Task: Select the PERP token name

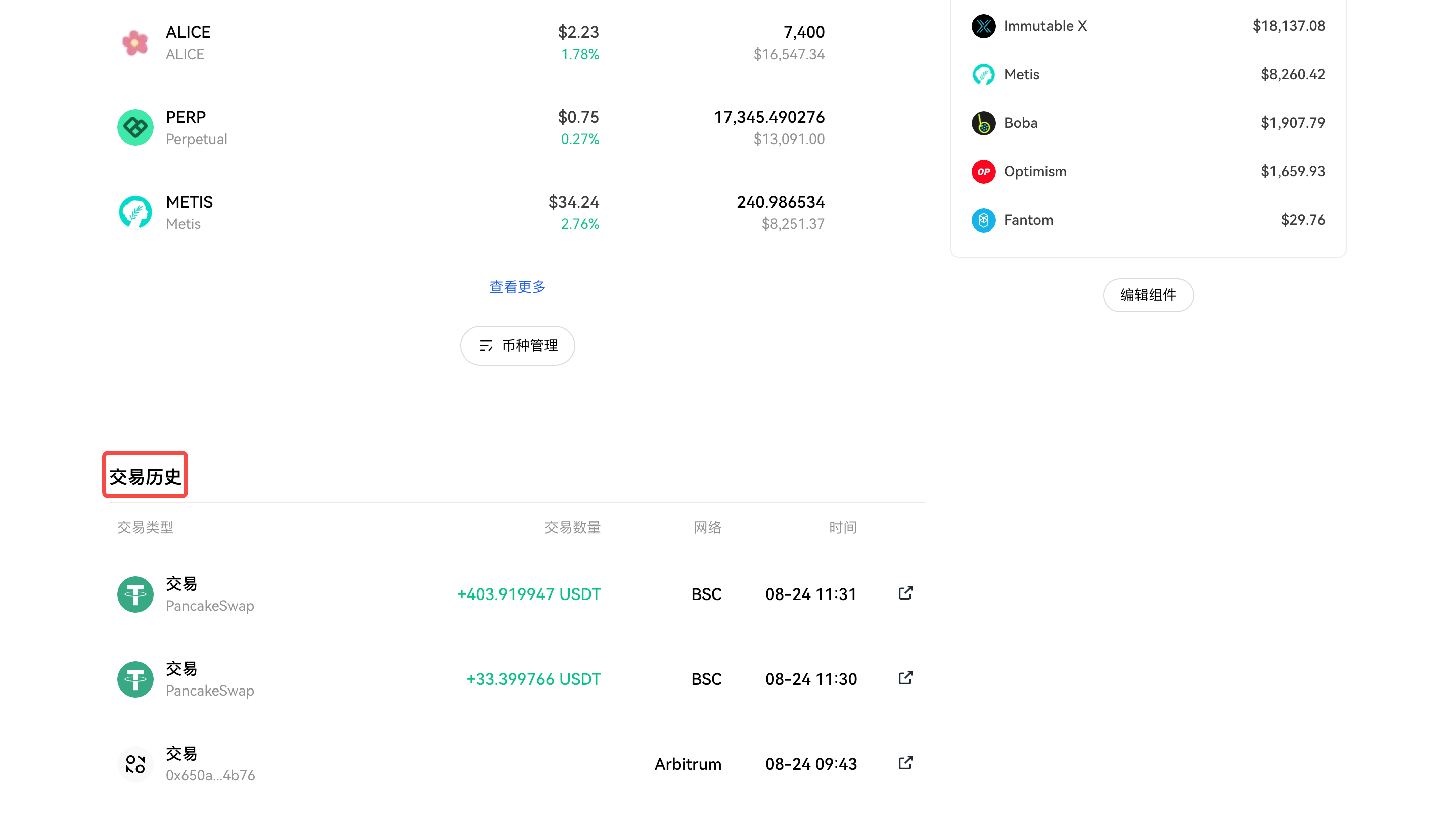Action: click(x=186, y=117)
